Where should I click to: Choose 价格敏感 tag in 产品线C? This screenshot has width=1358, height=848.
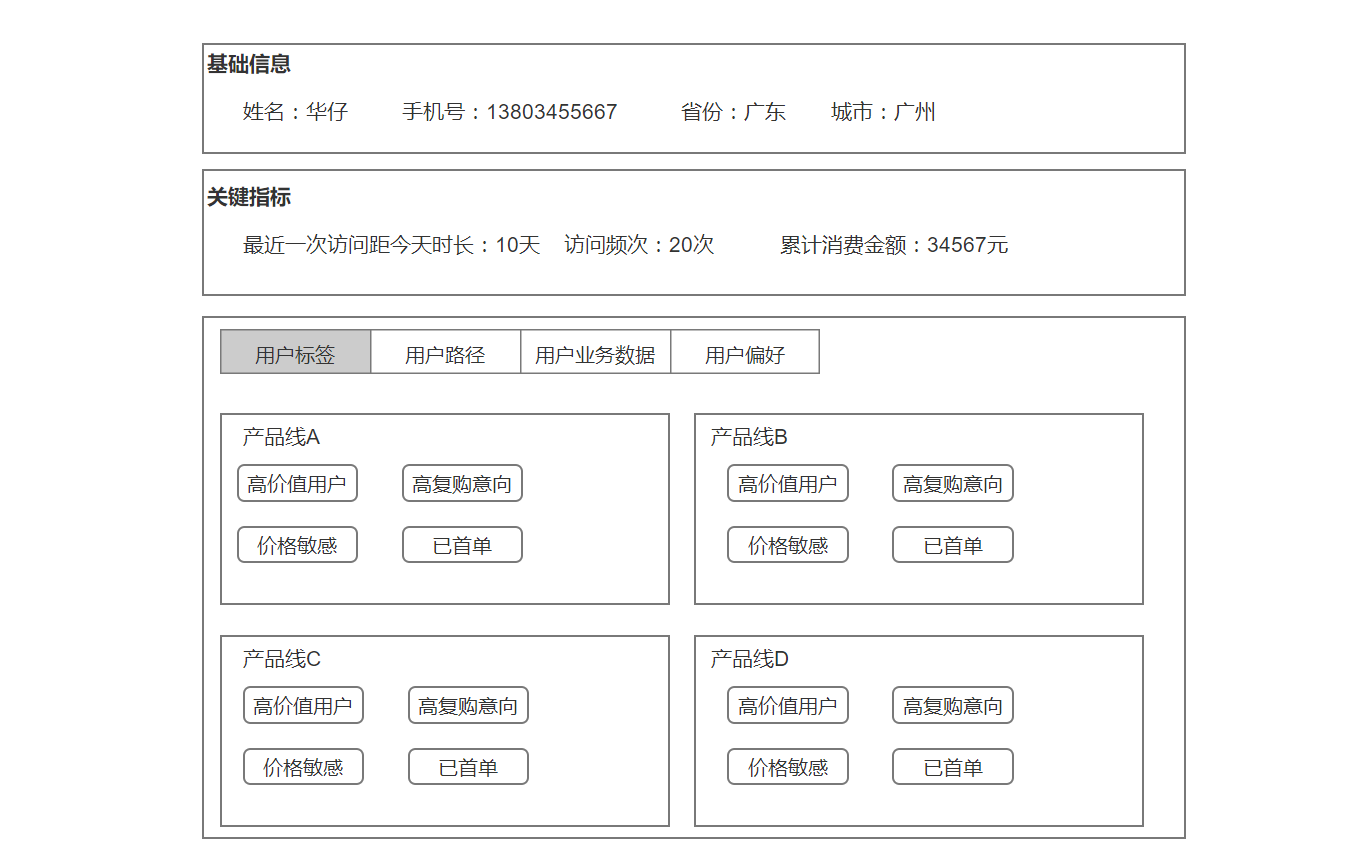[x=303, y=767]
